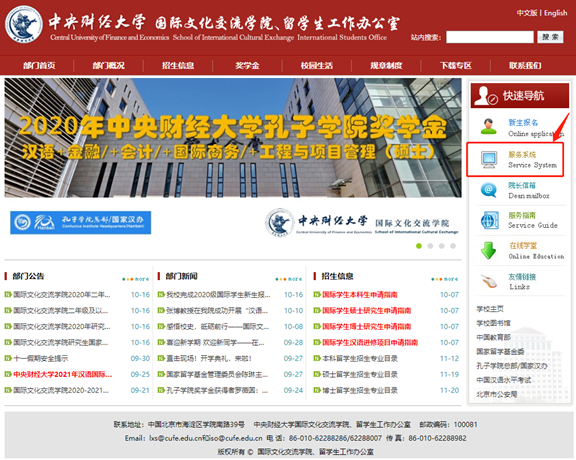Select the first green carousel dot
576x460 pixels.
tap(419, 246)
